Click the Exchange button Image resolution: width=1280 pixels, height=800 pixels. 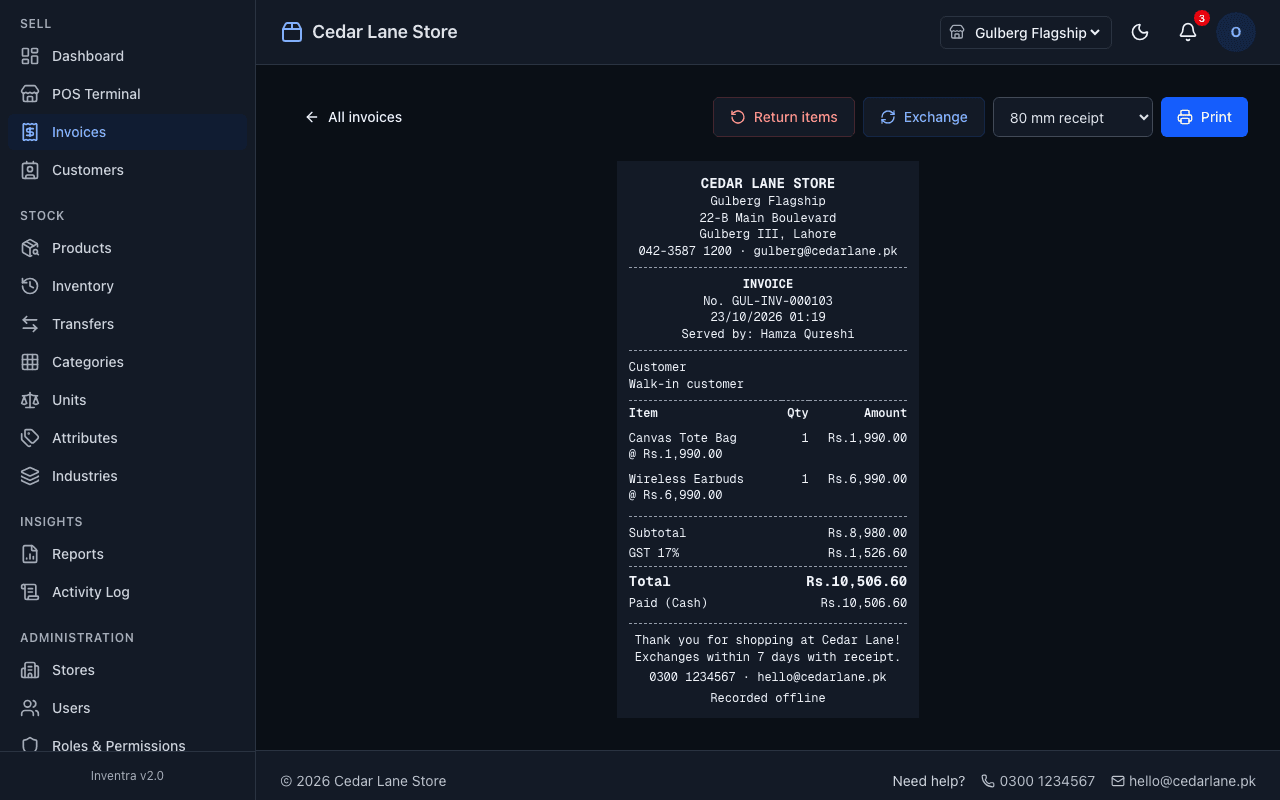pyautogui.click(x=924, y=117)
